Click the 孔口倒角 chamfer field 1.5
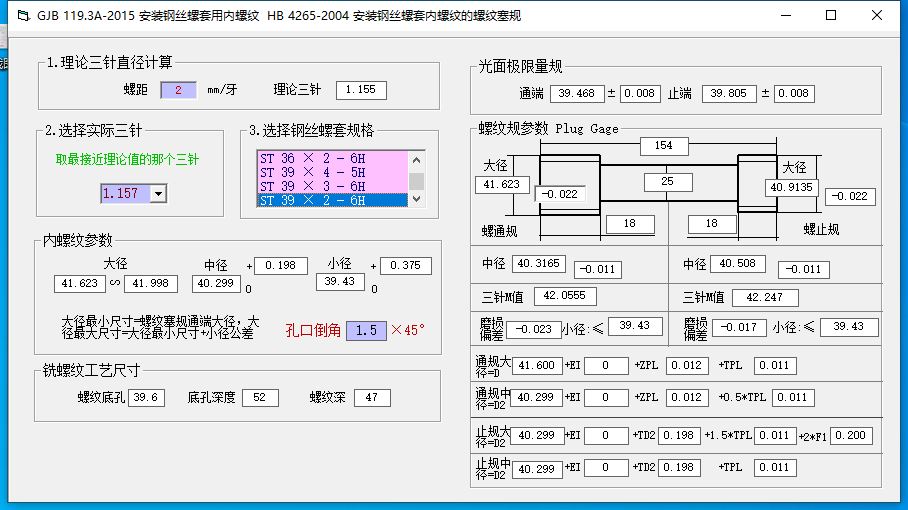908x510 pixels. (366, 331)
